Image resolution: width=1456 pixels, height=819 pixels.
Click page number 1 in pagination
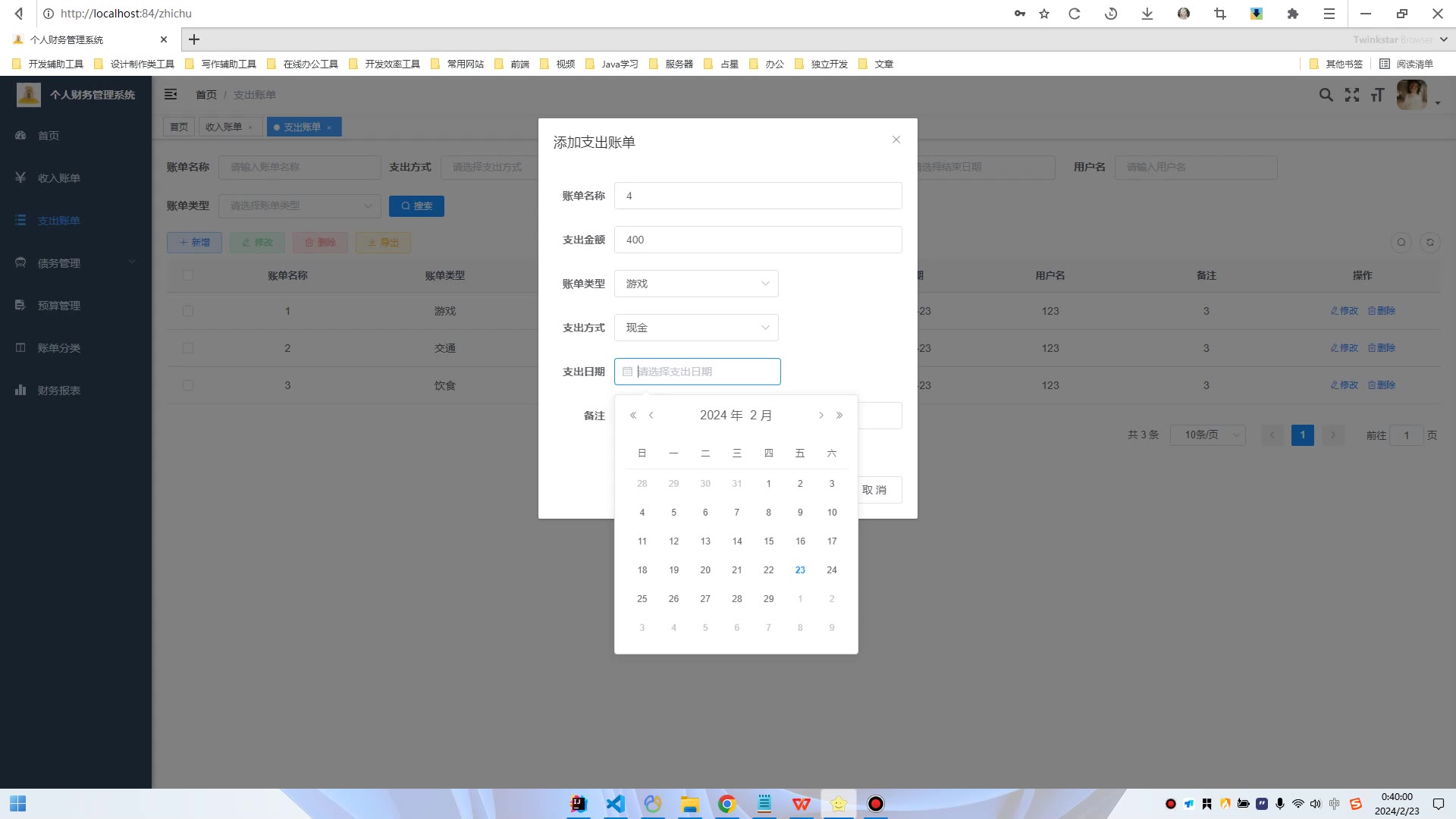click(1303, 435)
